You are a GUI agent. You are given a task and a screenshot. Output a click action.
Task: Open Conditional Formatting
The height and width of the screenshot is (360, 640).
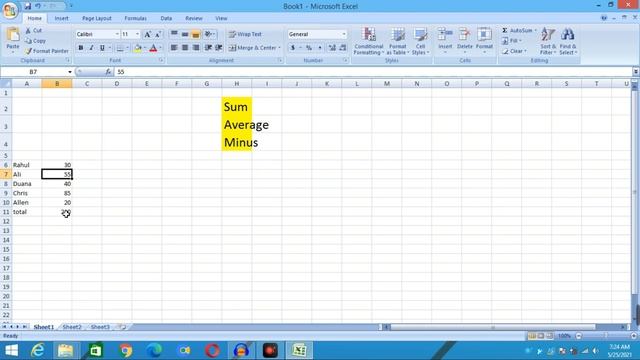(x=369, y=41)
